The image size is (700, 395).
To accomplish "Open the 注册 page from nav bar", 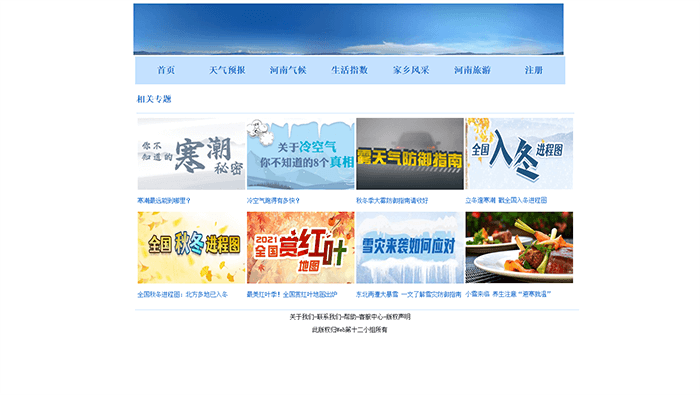I will point(533,70).
